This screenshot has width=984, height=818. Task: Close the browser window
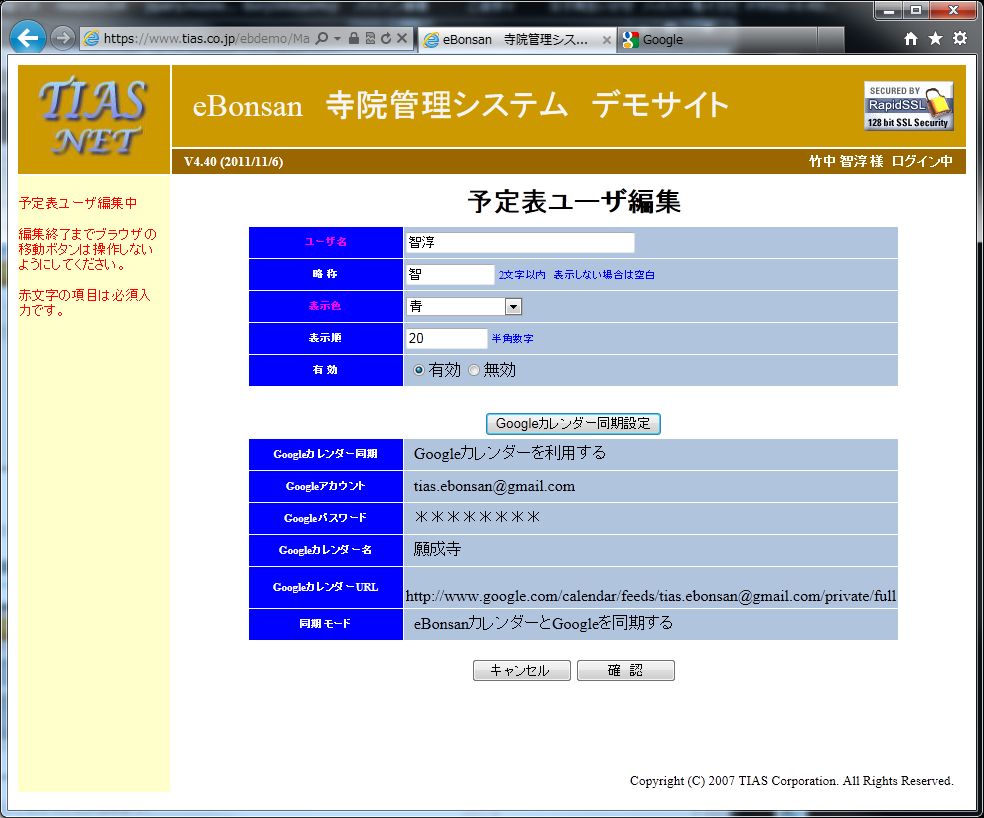tap(953, 10)
